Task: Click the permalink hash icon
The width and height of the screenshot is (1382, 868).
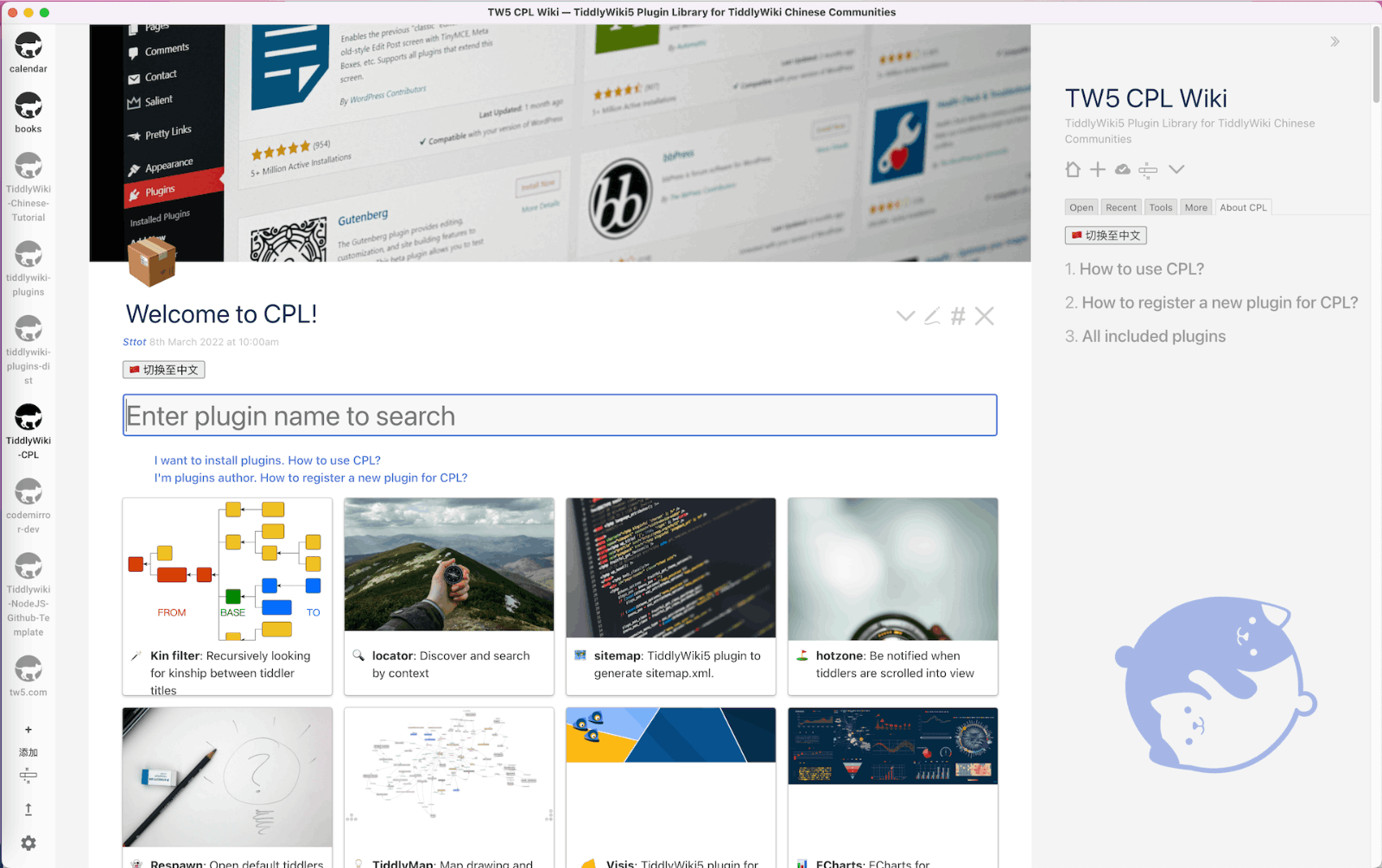Action: click(x=958, y=316)
